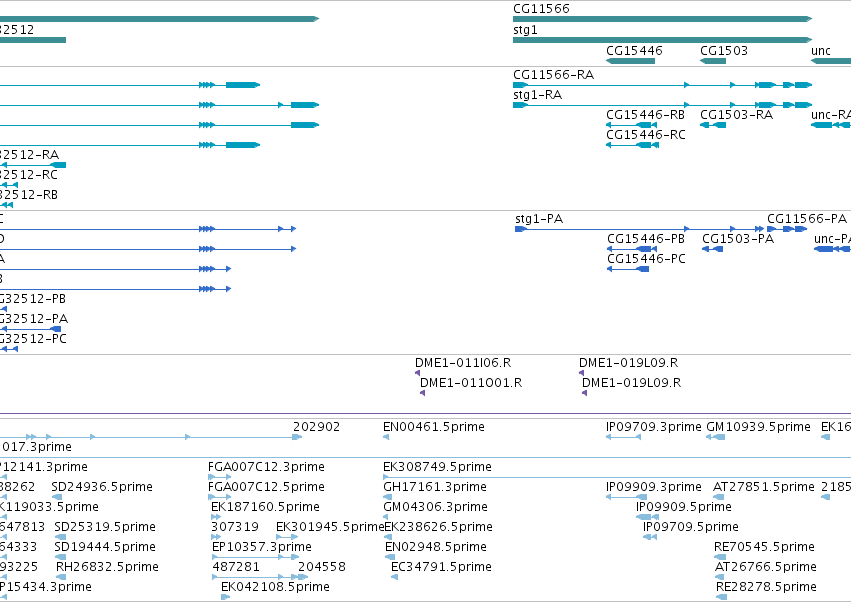Click the IP09909.3prime EST label

653,487
